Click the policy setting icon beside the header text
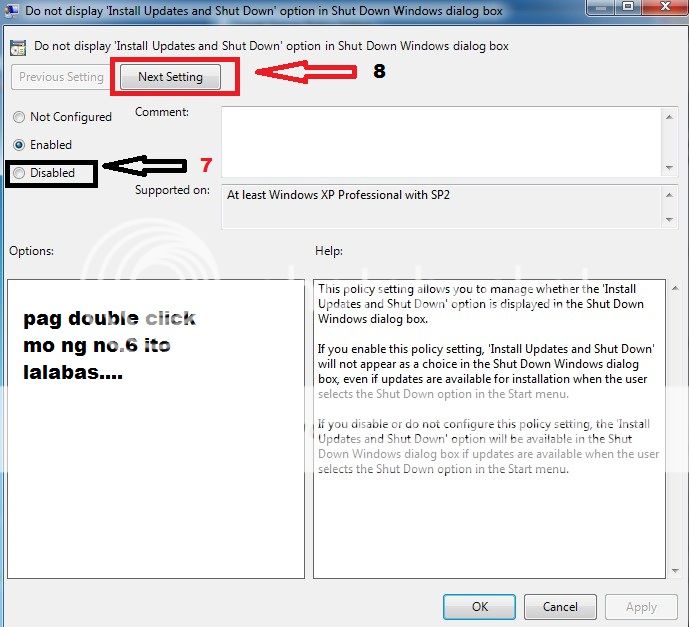This screenshot has width=689, height=627. pyautogui.click(x=17, y=46)
